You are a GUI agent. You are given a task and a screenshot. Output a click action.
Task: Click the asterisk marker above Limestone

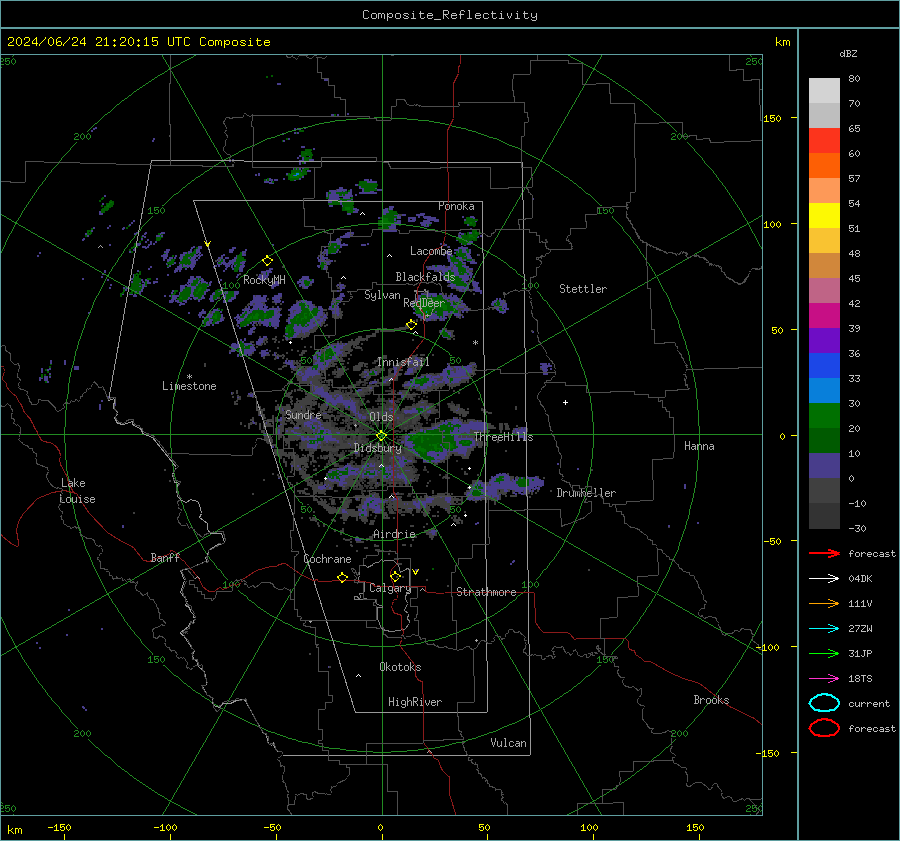[x=189, y=377]
